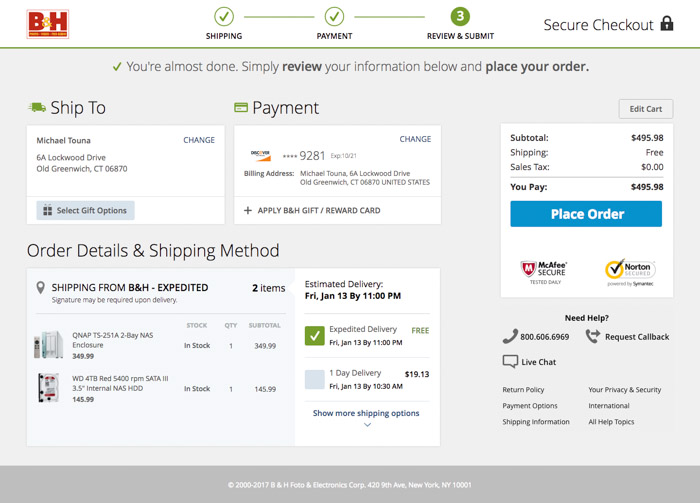Select the 1 Day Delivery checkbox
The height and width of the screenshot is (503, 700).
pyautogui.click(x=315, y=379)
